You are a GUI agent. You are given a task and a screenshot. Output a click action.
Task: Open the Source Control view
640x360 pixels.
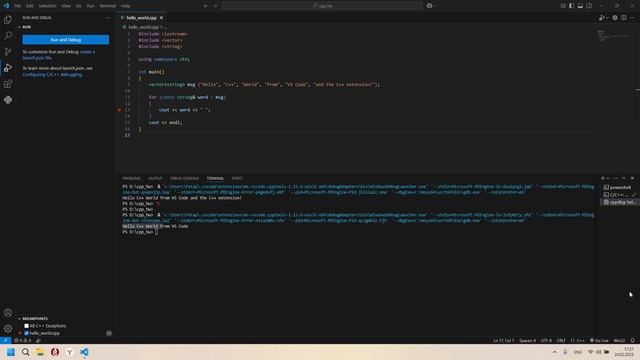8,51
